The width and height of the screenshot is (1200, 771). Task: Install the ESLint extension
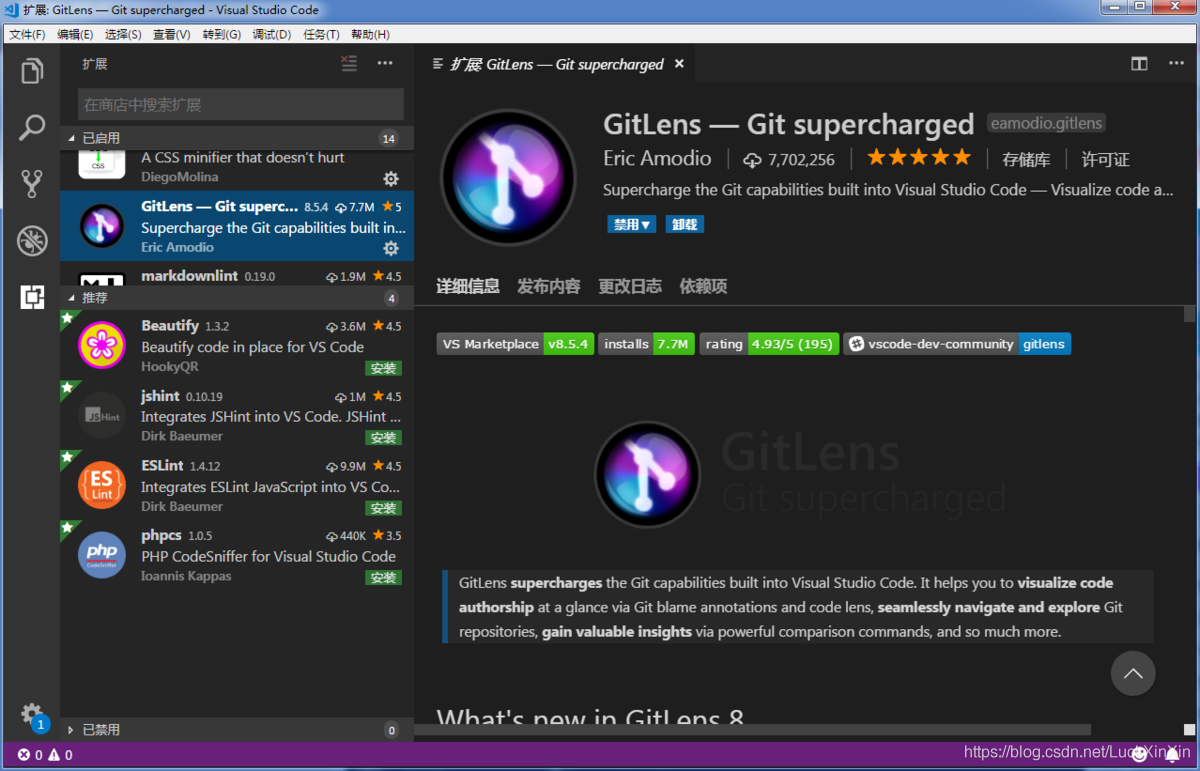383,508
